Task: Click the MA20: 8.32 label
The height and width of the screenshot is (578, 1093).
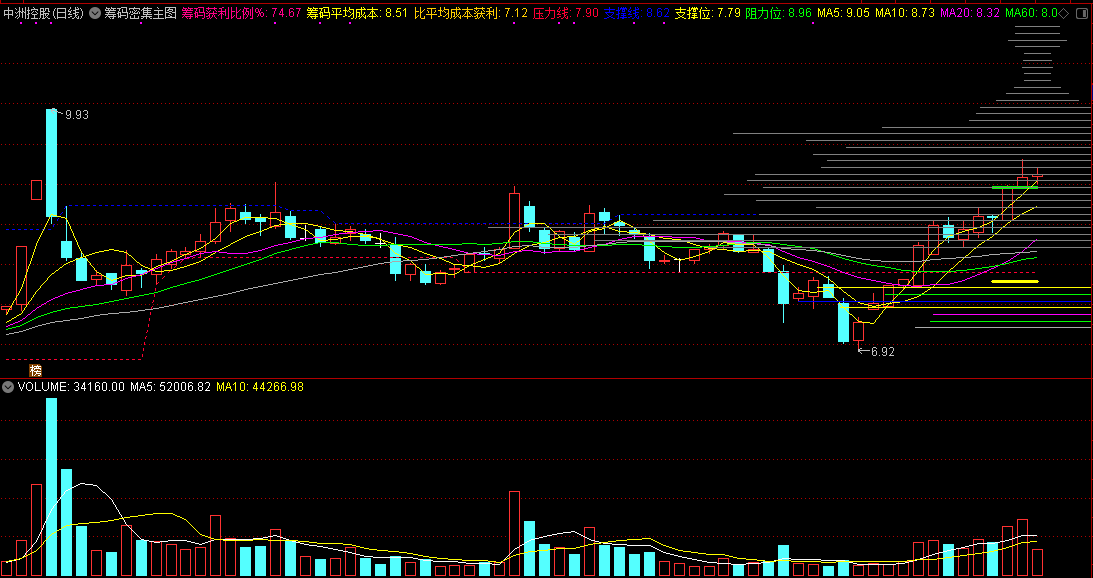Action: [x=970, y=13]
